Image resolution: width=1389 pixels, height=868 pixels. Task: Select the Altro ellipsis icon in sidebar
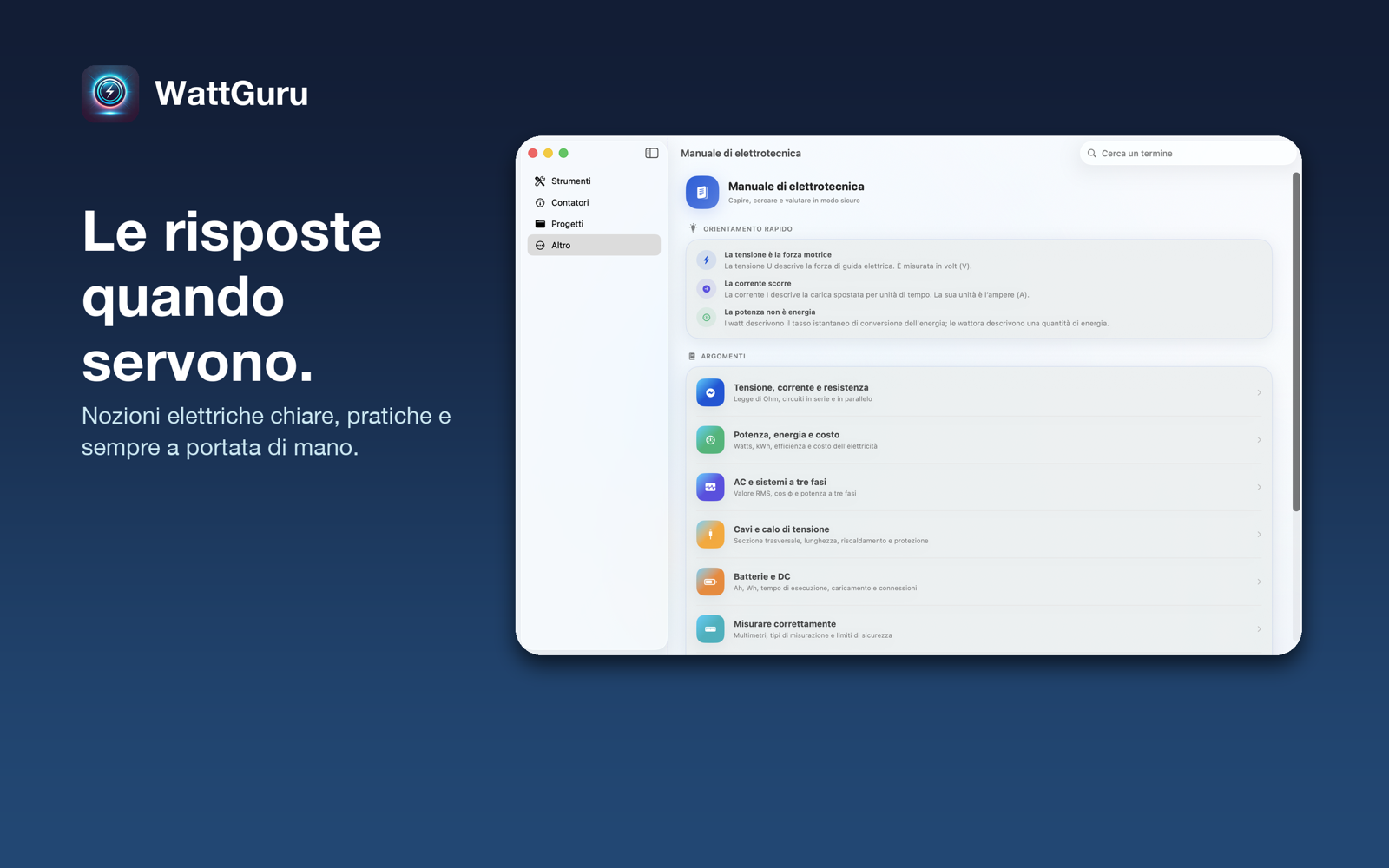point(540,246)
